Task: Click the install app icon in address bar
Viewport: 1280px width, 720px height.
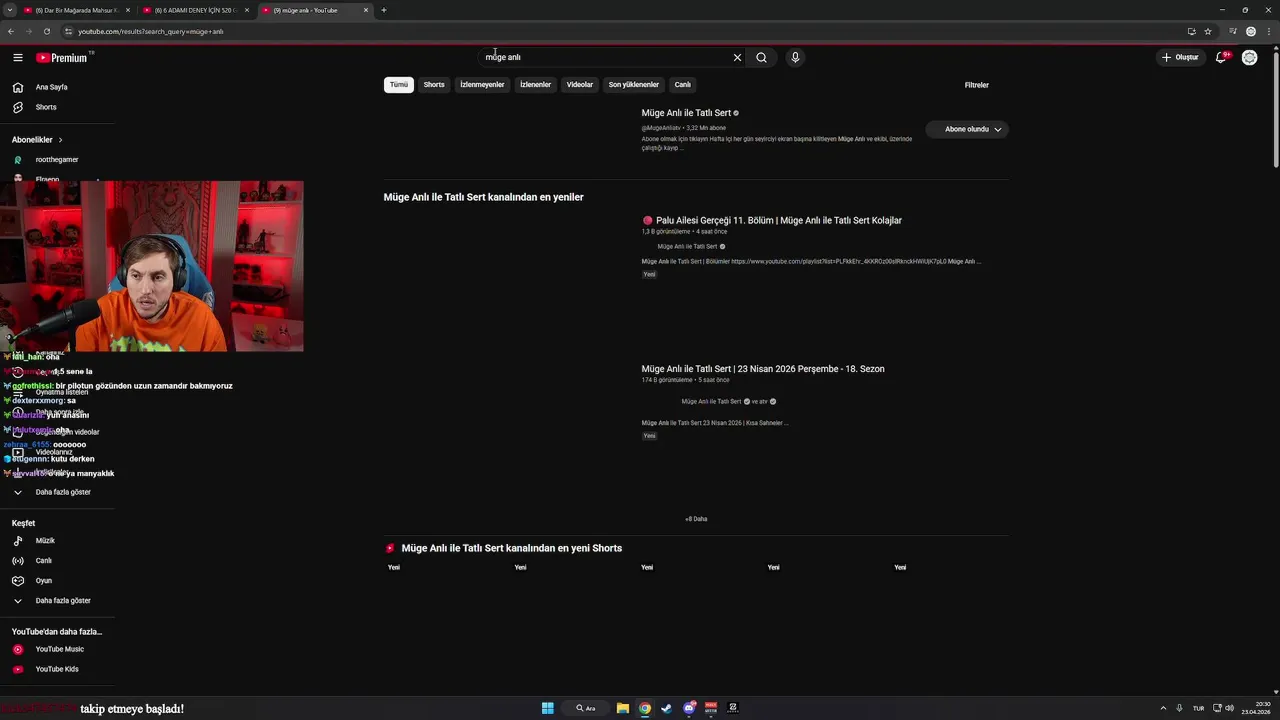Action: pos(1191,31)
